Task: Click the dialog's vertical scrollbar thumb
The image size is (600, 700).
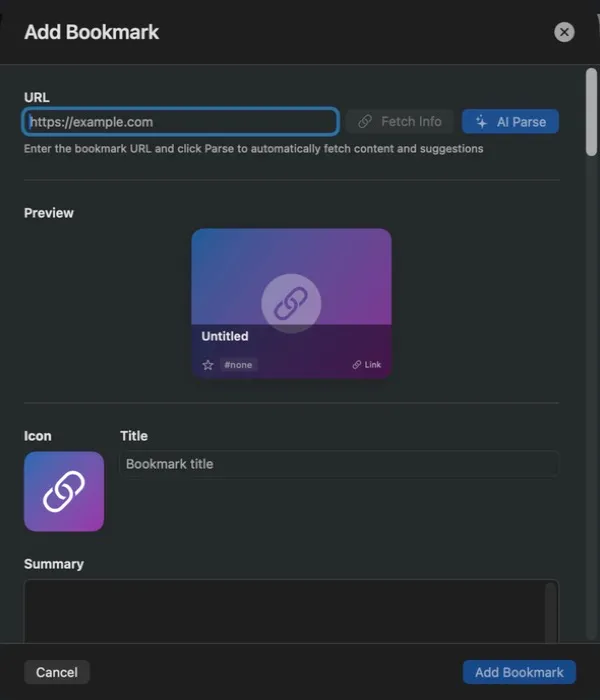Action: pyautogui.click(x=592, y=112)
